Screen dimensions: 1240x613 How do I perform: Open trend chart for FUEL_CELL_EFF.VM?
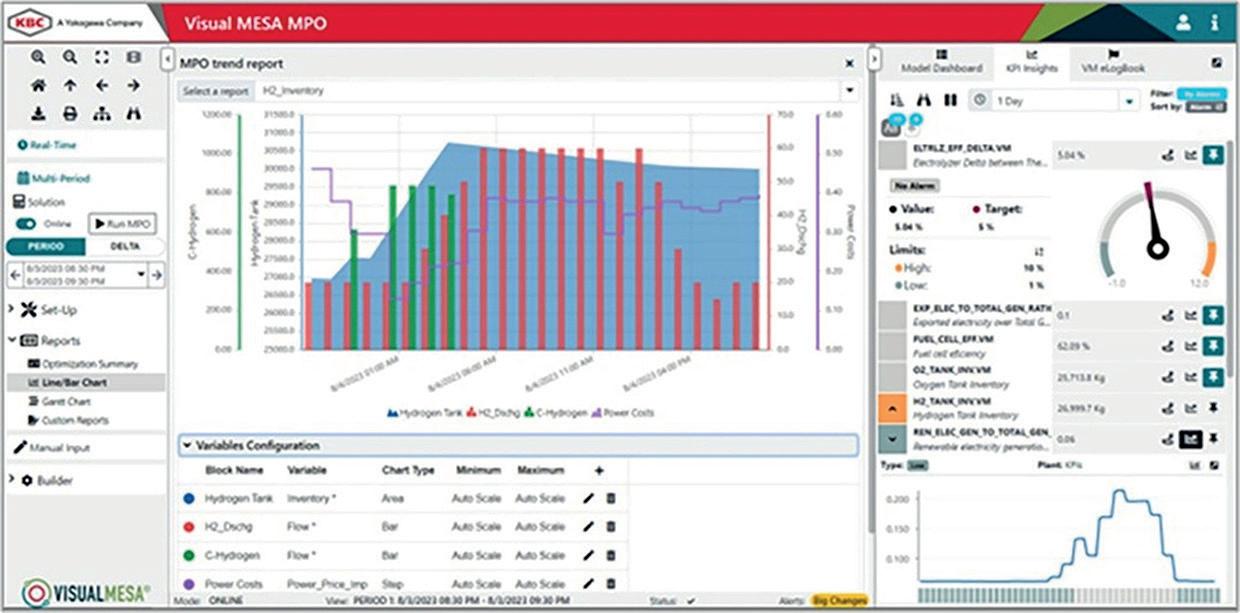pyautogui.click(x=1190, y=345)
